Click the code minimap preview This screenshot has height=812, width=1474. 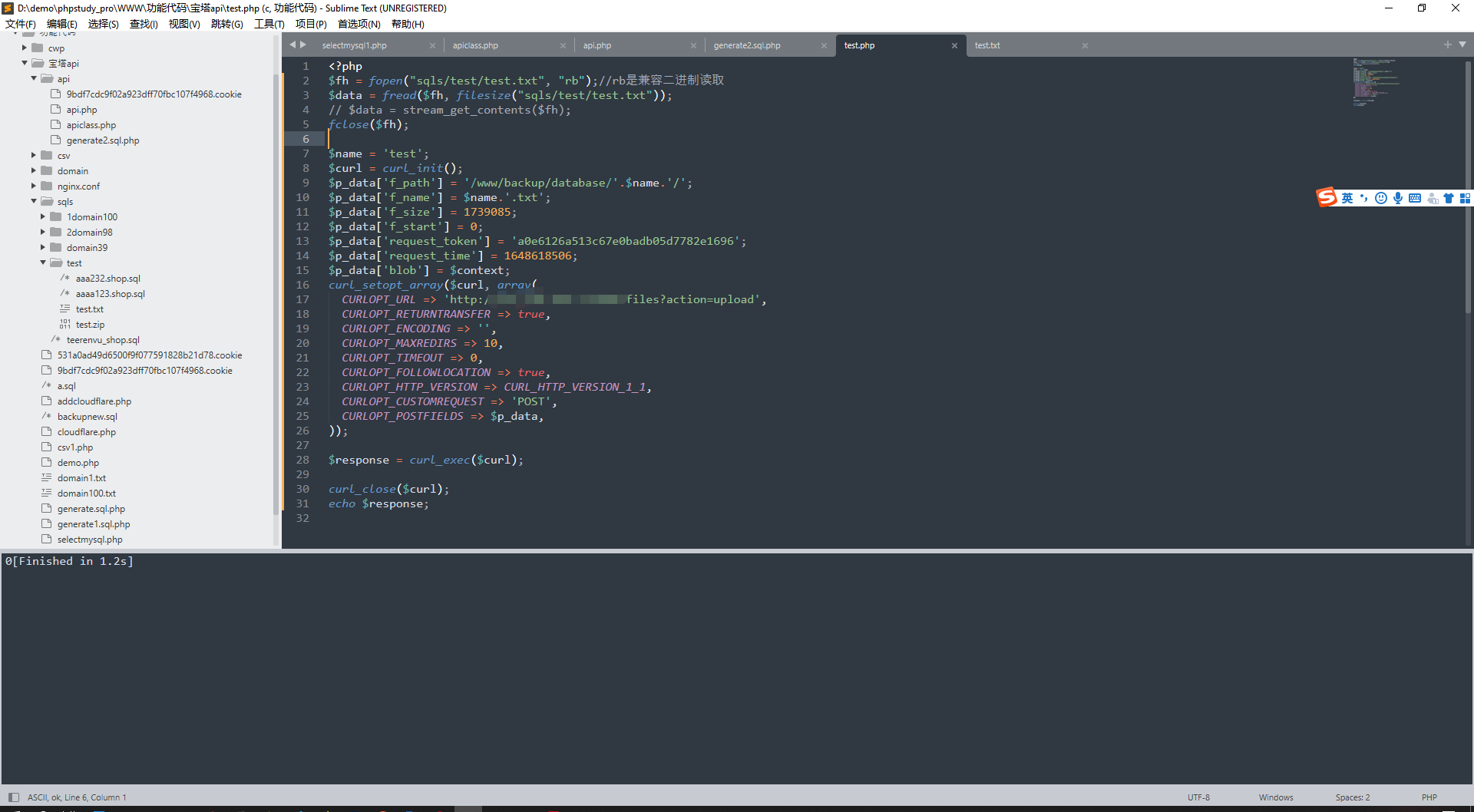coord(1376,81)
